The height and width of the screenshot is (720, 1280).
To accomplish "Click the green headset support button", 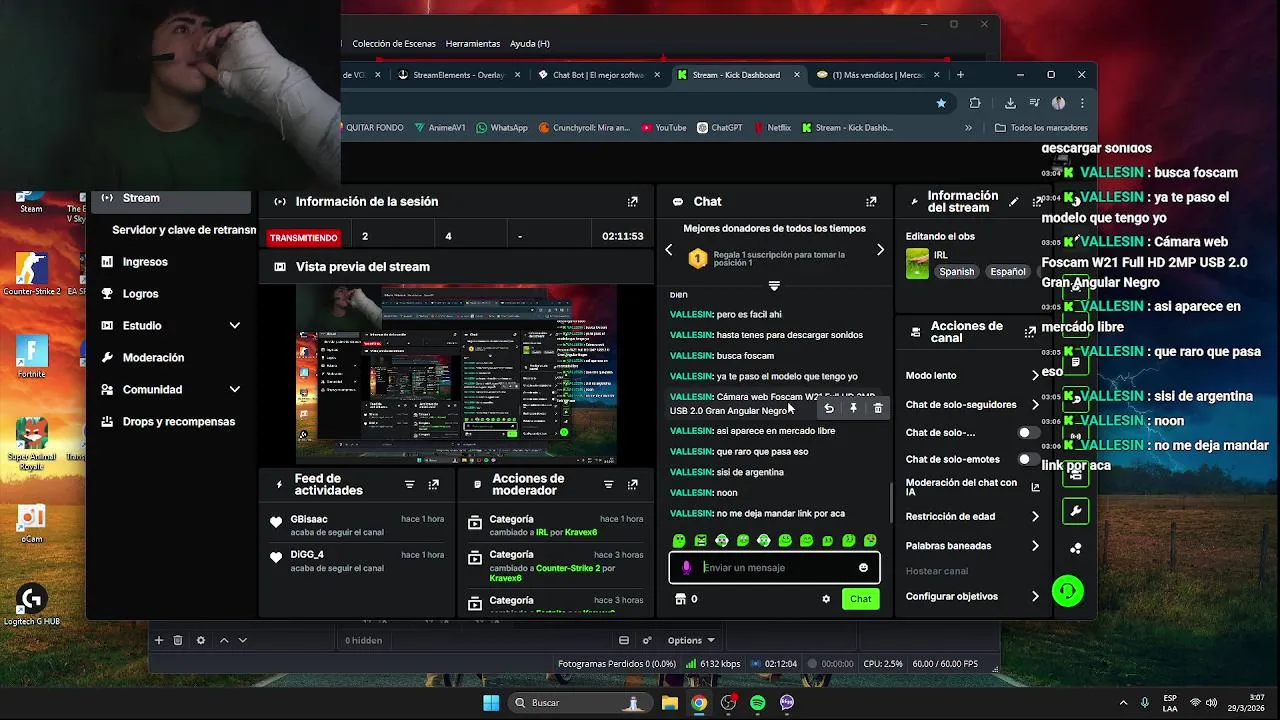I will [1067, 591].
